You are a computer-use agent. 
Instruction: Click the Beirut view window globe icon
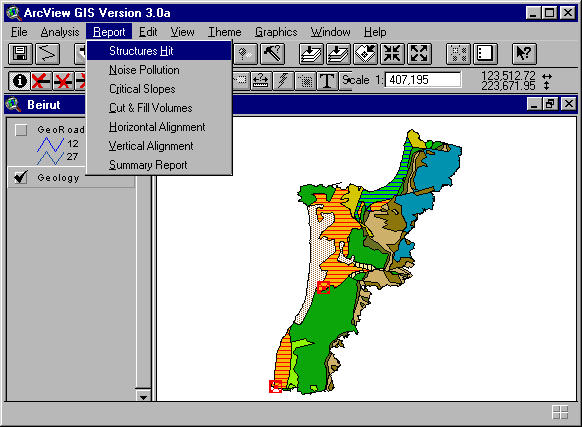point(14,104)
